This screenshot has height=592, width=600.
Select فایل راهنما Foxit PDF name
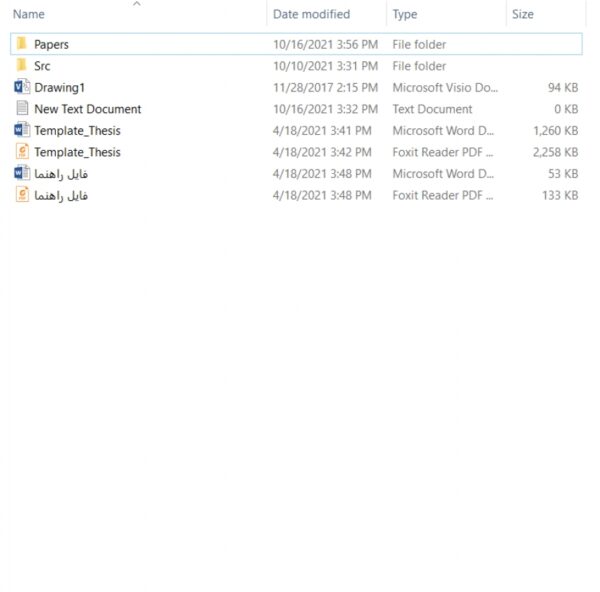(x=61, y=196)
